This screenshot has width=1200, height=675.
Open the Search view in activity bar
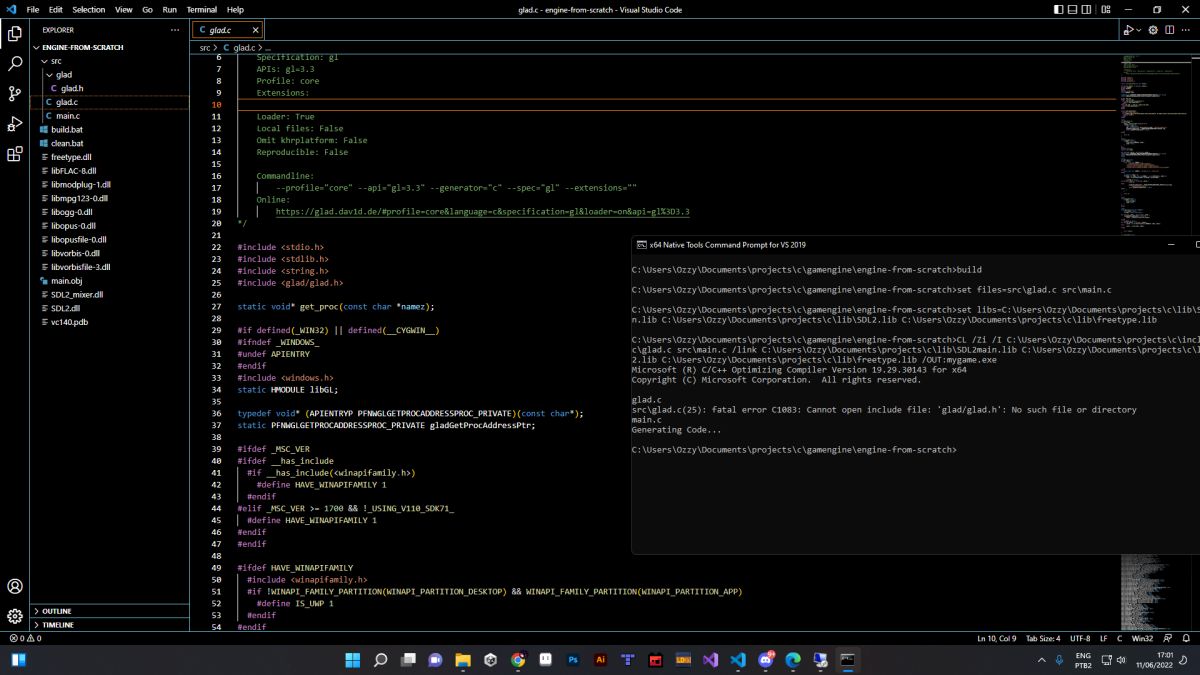coord(15,63)
